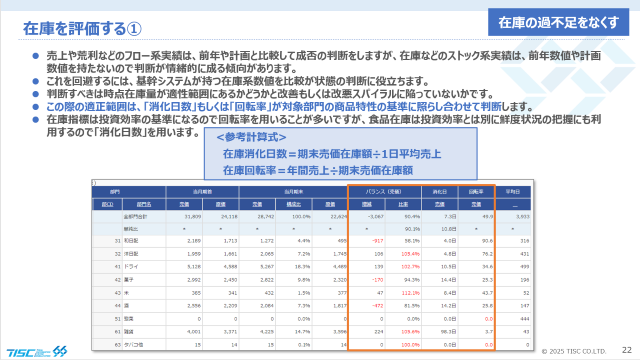Click the TISC logo at bottom left

click(37, 351)
